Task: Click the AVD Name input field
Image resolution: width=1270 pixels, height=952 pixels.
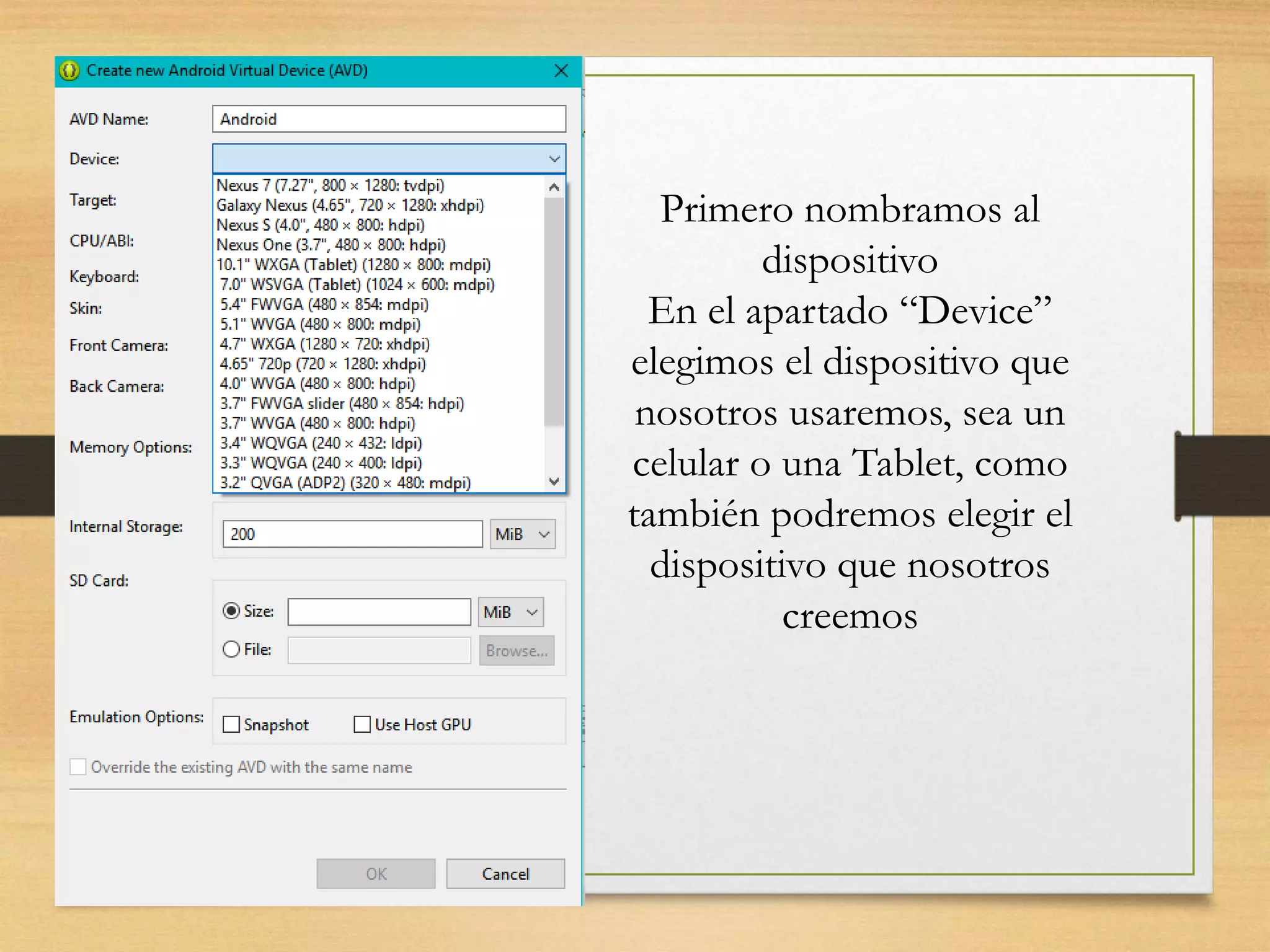Action: [x=389, y=119]
